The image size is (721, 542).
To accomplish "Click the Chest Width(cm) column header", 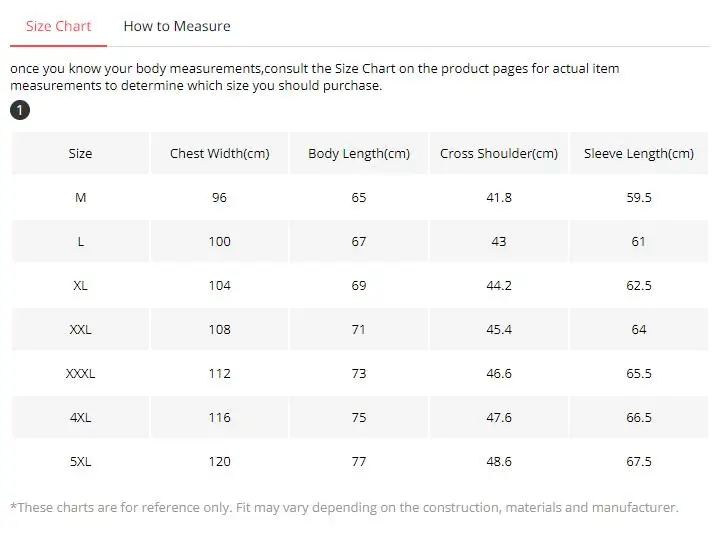I will pos(219,153).
